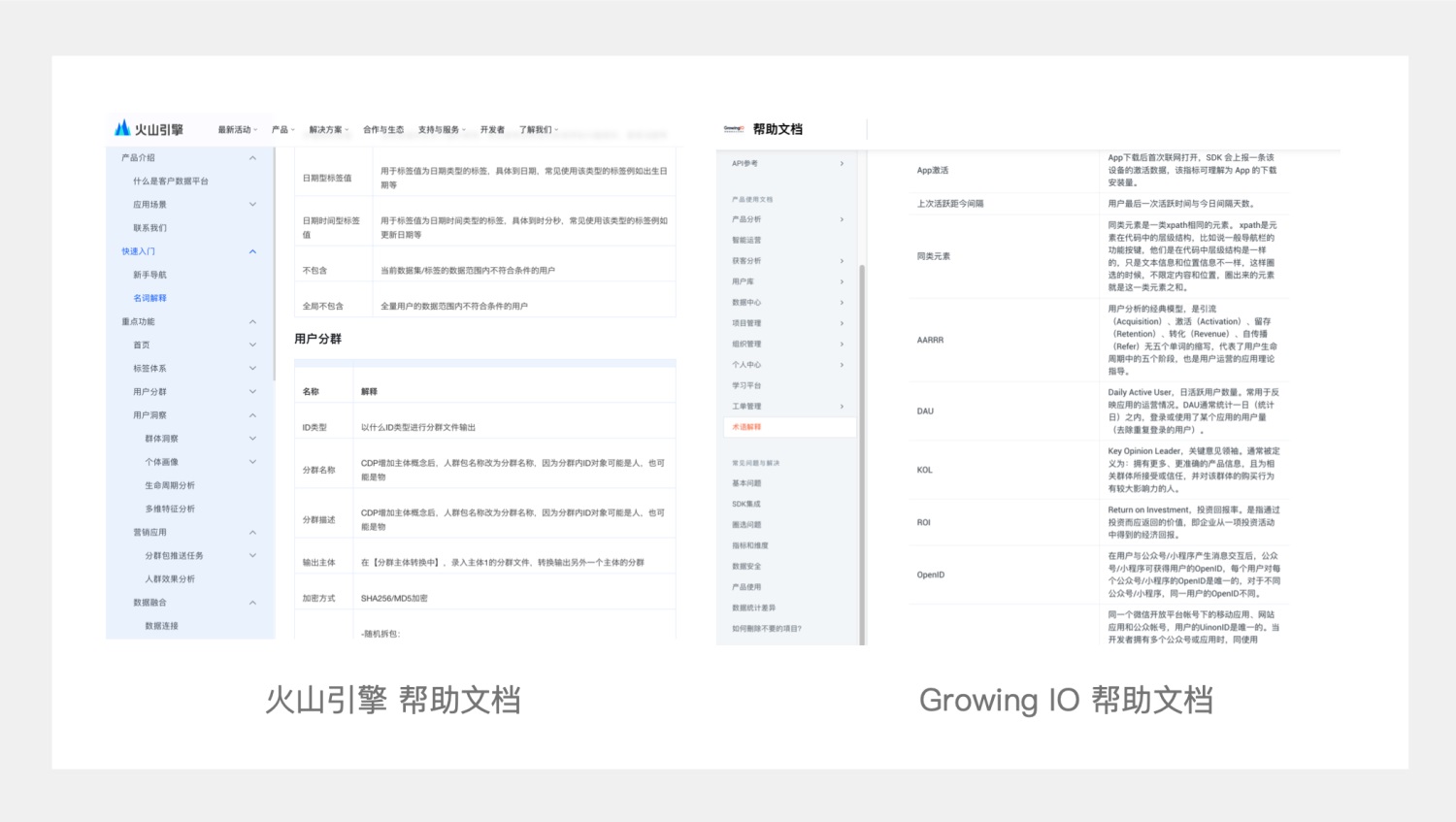Expand API参考 in GrowingIO sidebar

[842, 163]
